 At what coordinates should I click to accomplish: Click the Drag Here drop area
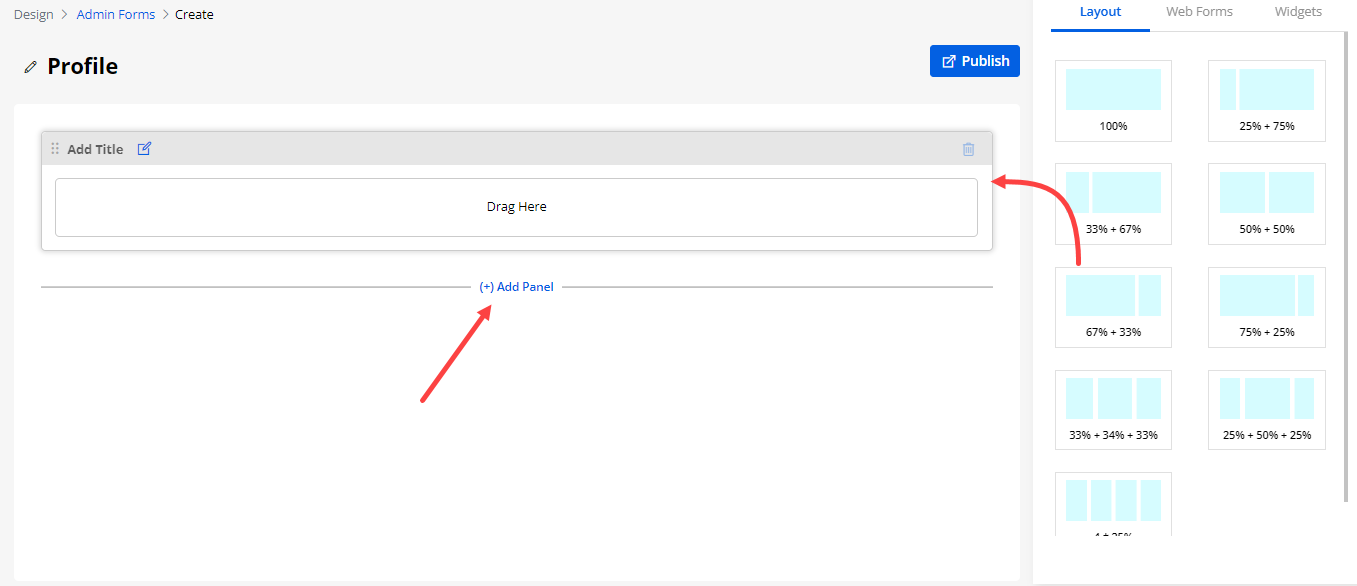pyautogui.click(x=516, y=207)
